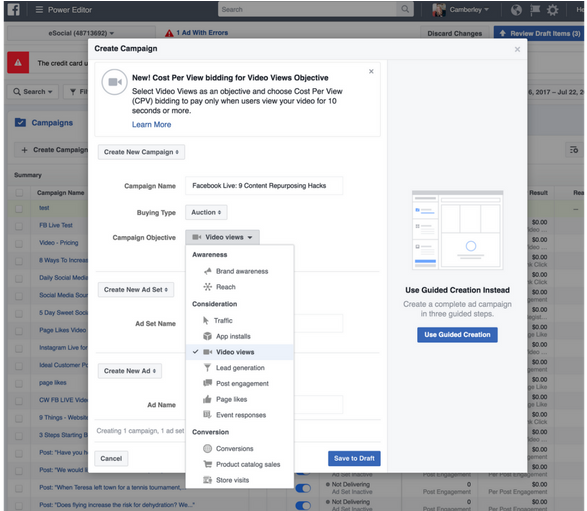This screenshot has height=511, width=587.
Task: Click the Save to Draft button
Action: 354,458
